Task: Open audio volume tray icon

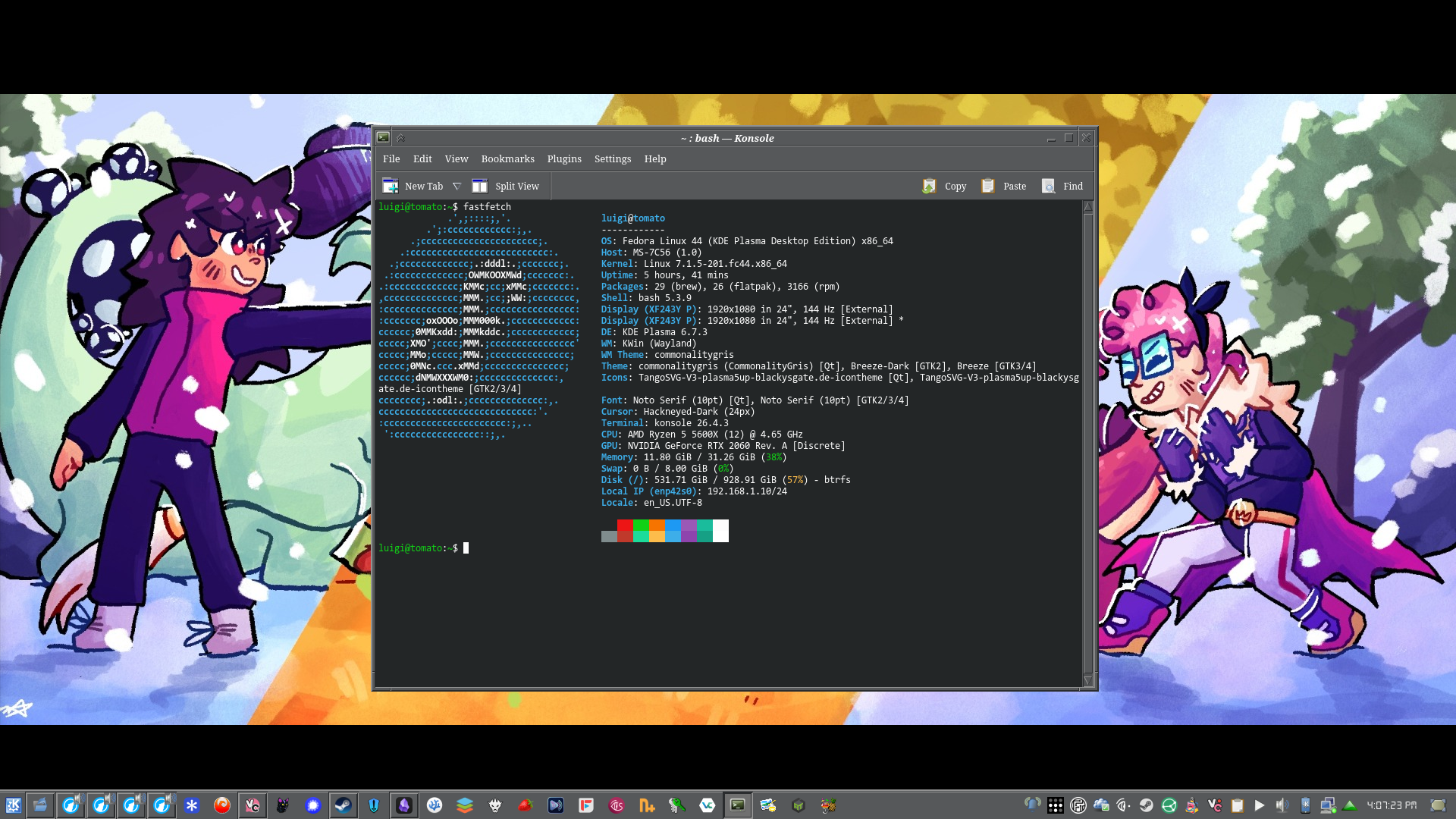Action: (1282, 805)
